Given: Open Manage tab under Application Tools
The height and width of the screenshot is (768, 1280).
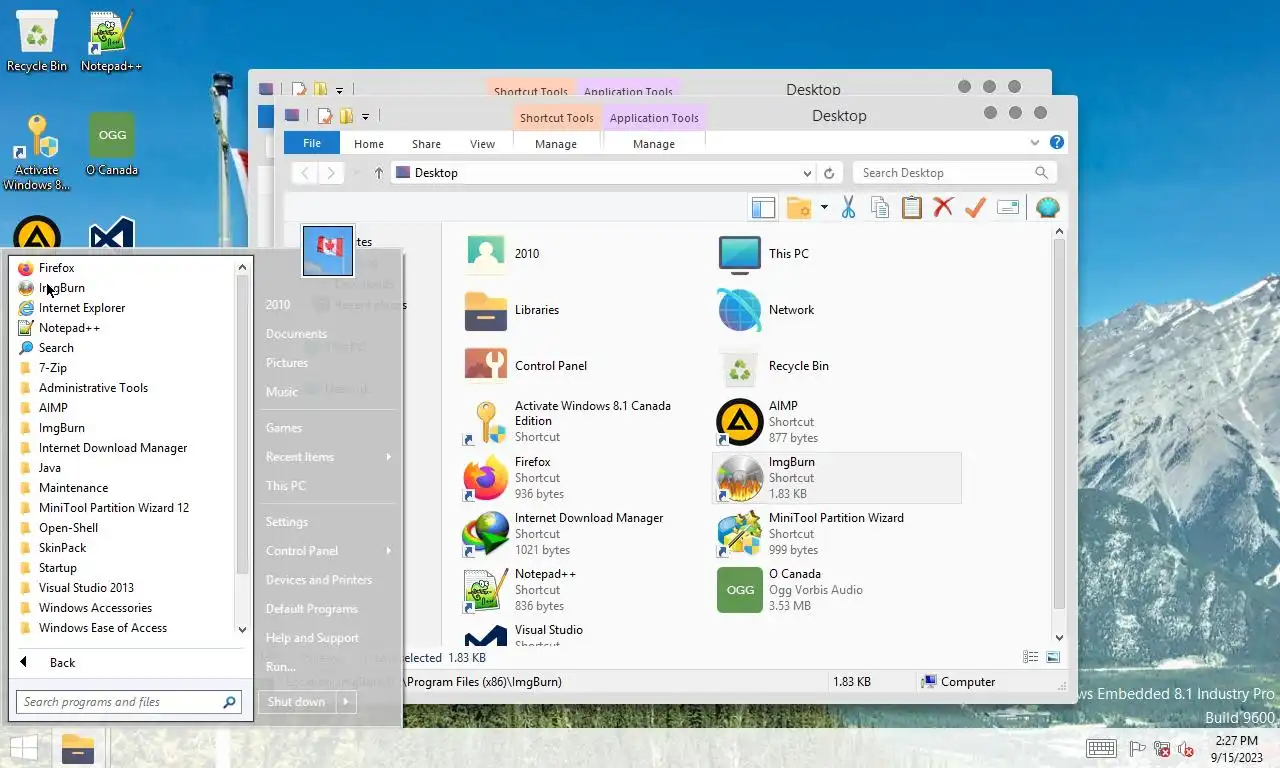Looking at the screenshot, I should pos(654,144).
